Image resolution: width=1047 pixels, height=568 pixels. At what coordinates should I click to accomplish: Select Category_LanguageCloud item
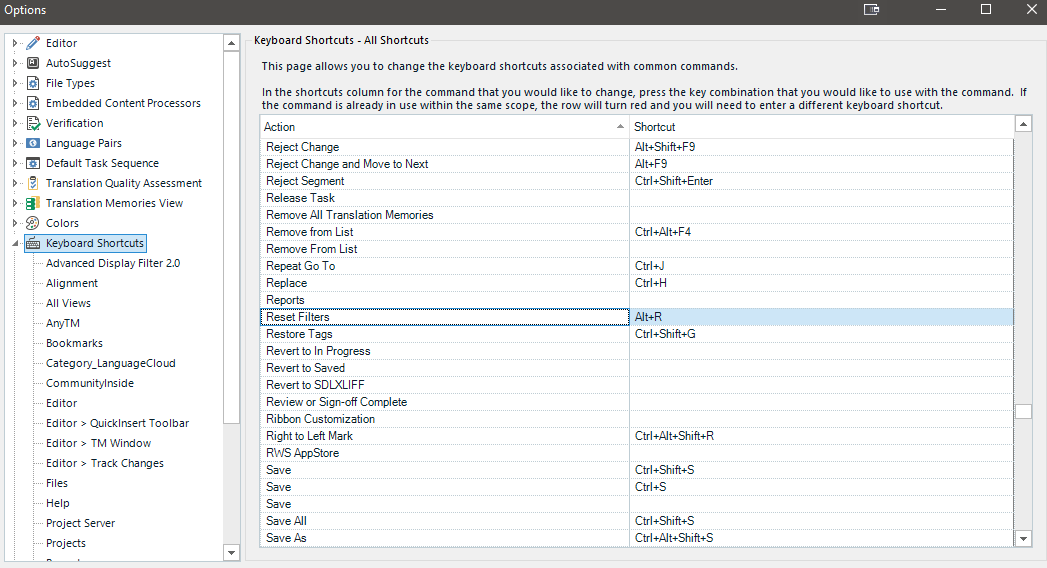point(110,363)
